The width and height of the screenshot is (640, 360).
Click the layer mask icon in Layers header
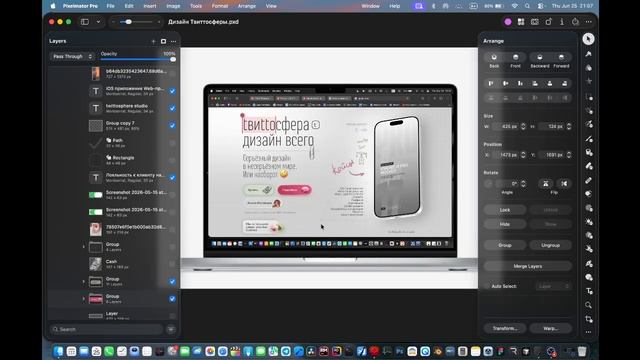coord(163,41)
